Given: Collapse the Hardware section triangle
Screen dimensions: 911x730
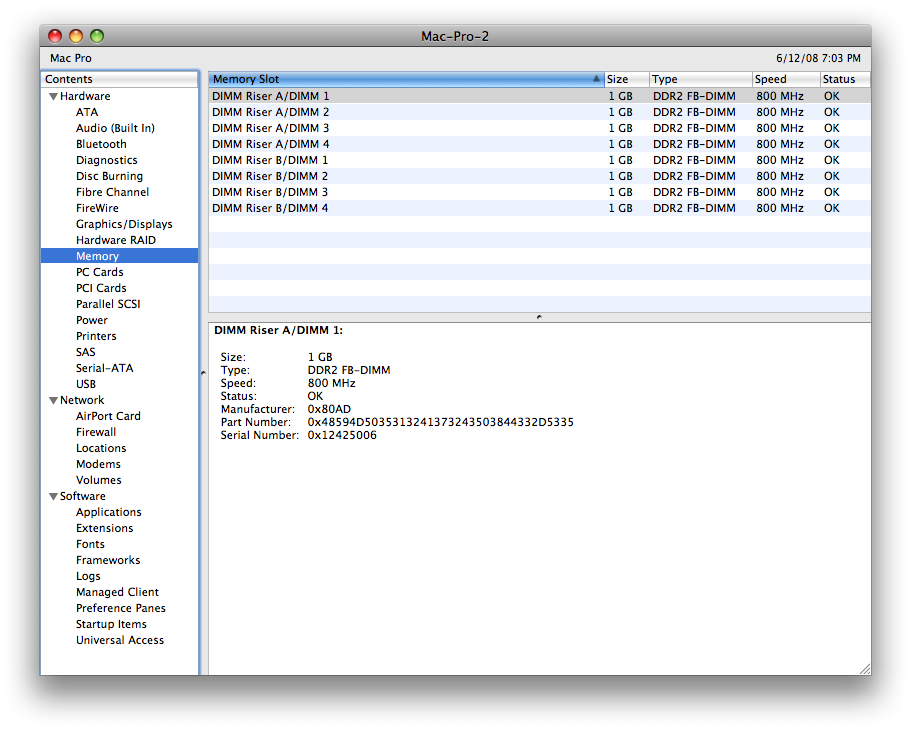Looking at the screenshot, I should click(x=53, y=96).
